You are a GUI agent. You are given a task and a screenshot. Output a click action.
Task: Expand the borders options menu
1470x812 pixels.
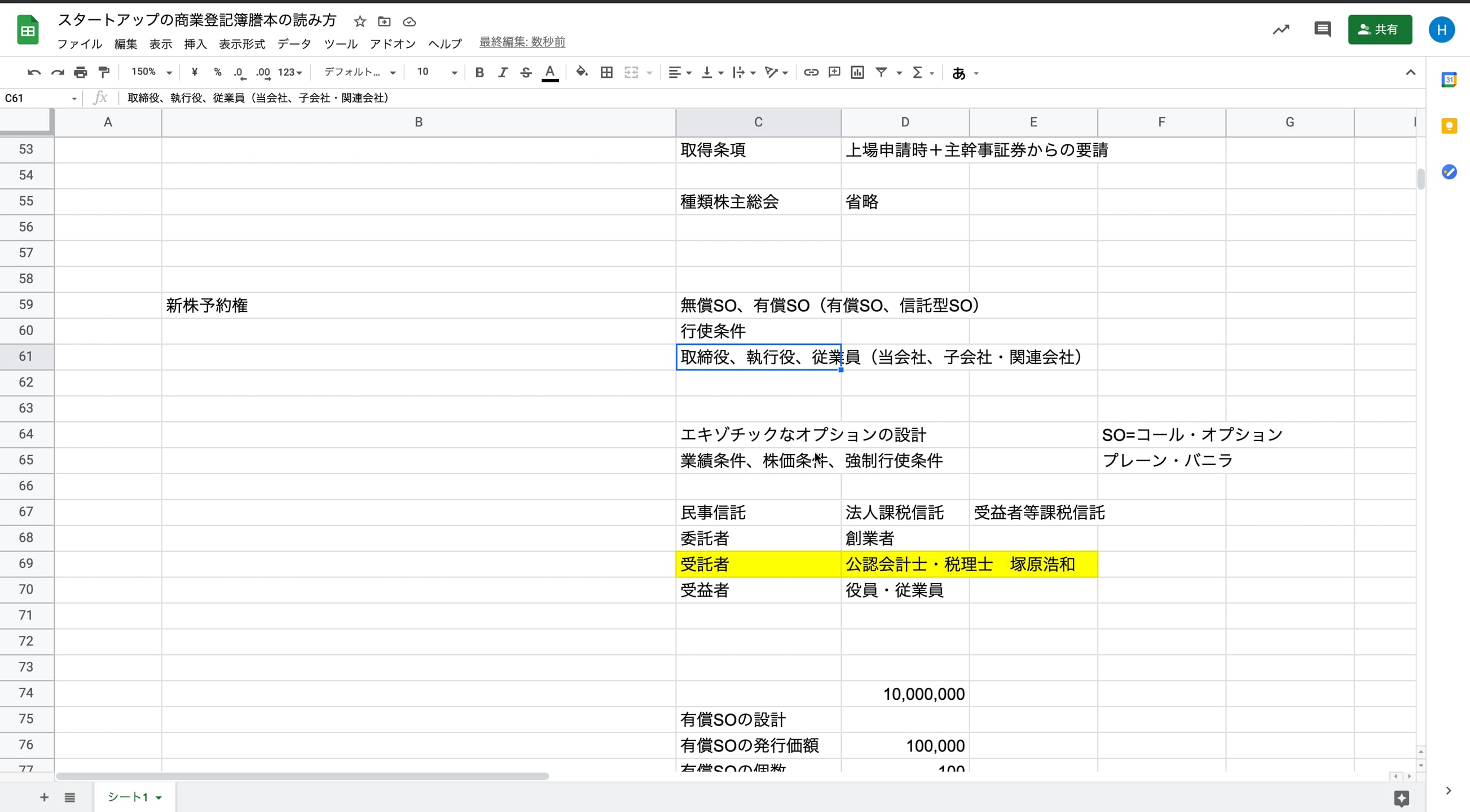coord(606,73)
